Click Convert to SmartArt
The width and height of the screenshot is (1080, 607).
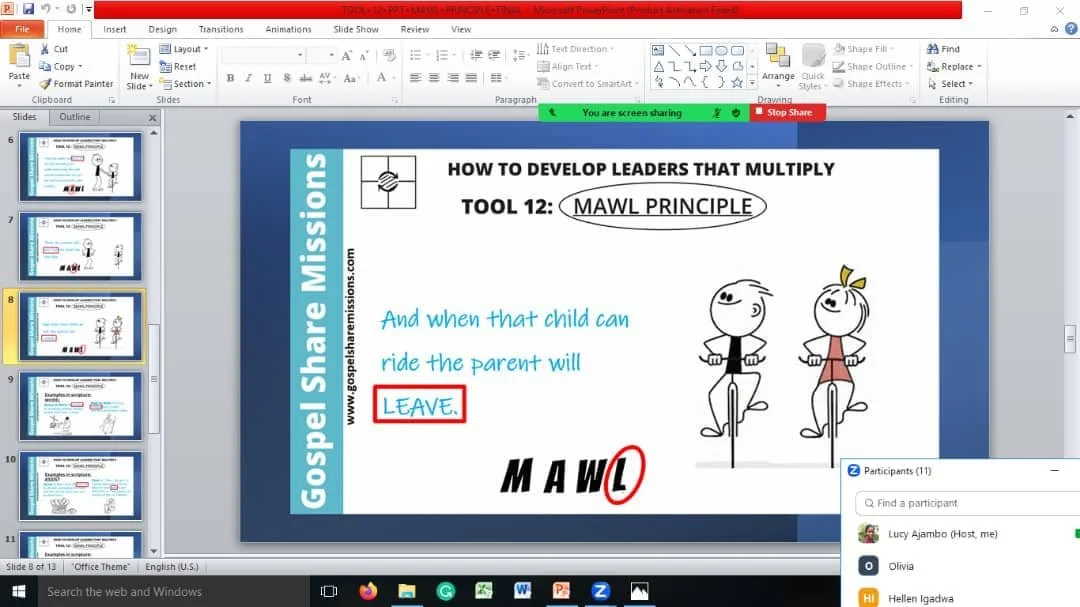coord(588,83)
